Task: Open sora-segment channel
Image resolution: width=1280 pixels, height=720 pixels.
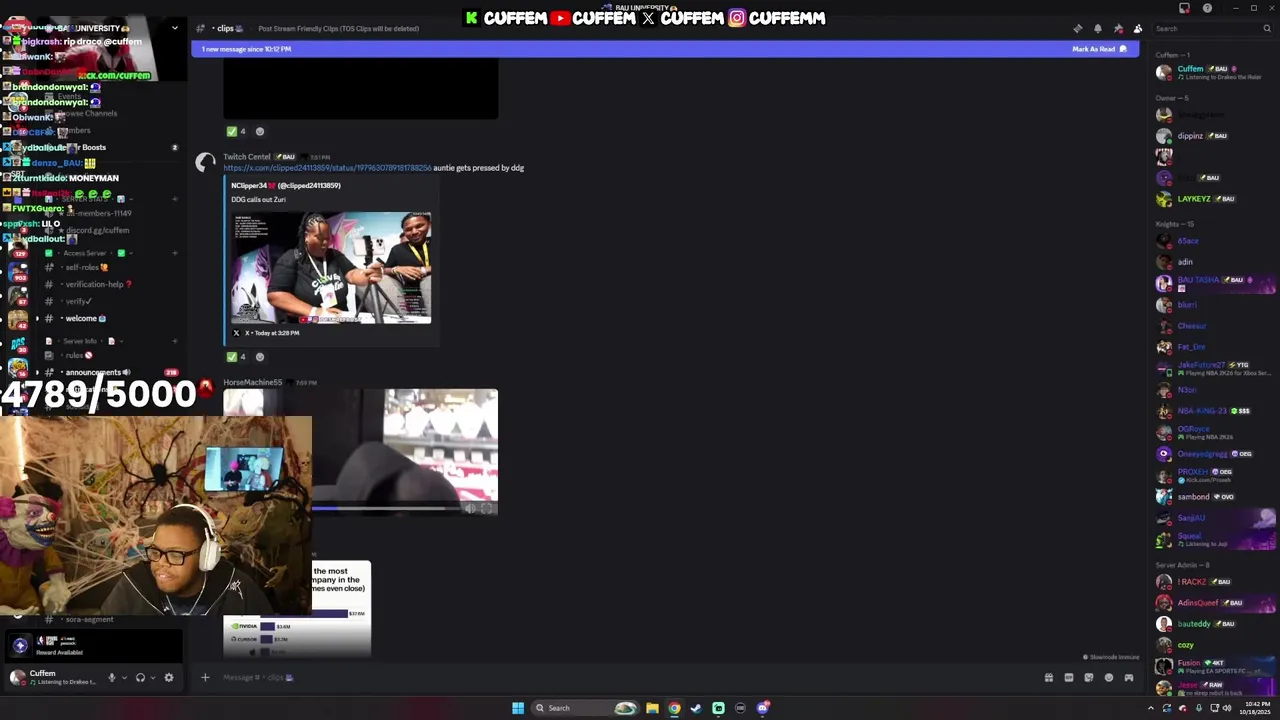Action: click(x=90, y=619)
